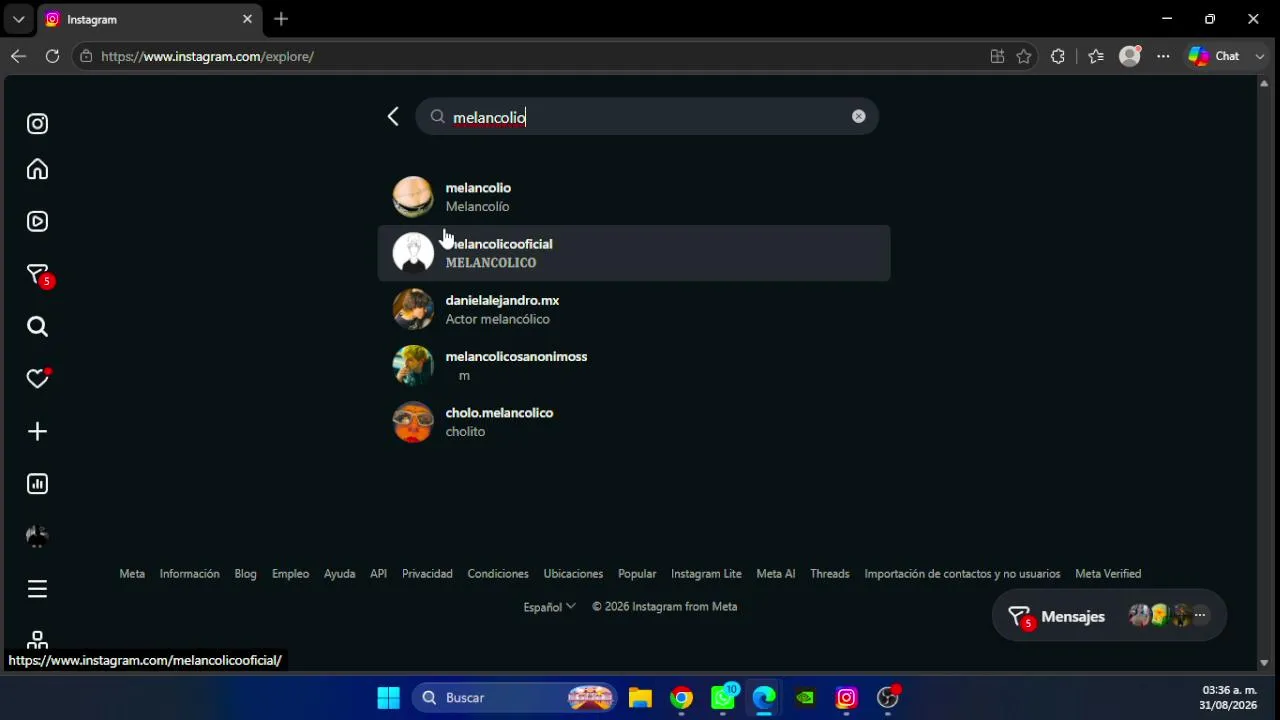Open the Privacidad footer link
The height and width of the screenshot is (720, 1280).
click(x=427, y=574)
